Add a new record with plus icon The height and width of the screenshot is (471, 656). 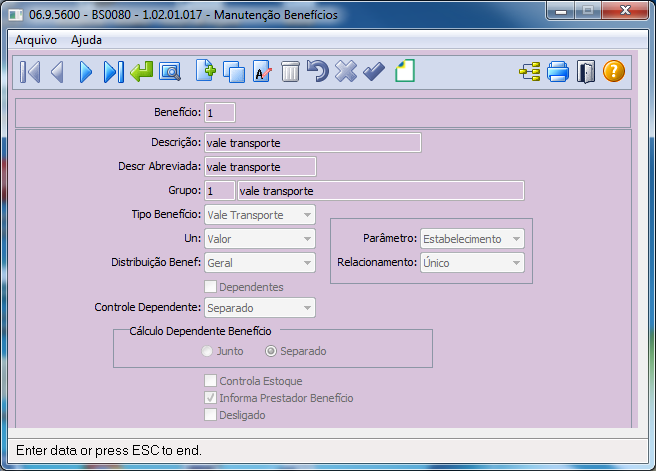click(205, 71)
